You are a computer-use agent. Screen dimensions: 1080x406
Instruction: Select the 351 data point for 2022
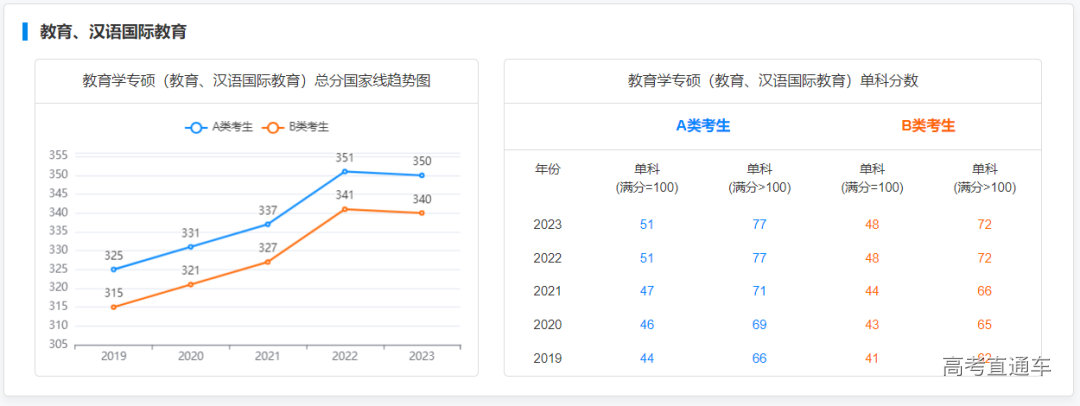click(345, 171)
